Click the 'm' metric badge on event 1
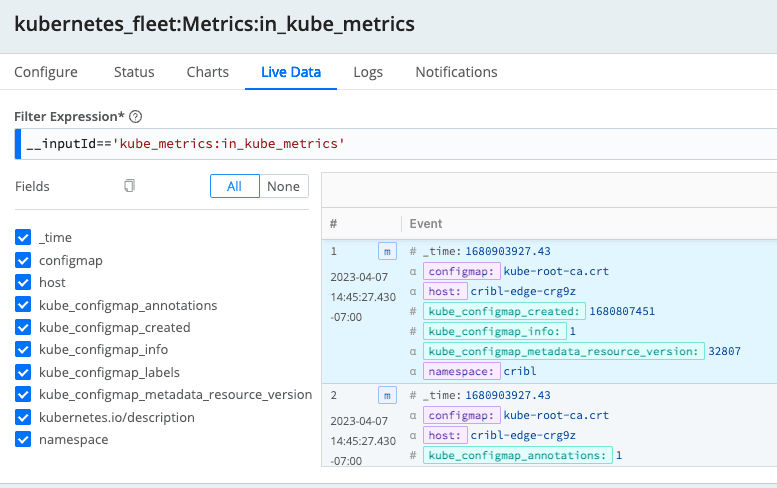Screen dimensions: 777x488 pos(387,251)
